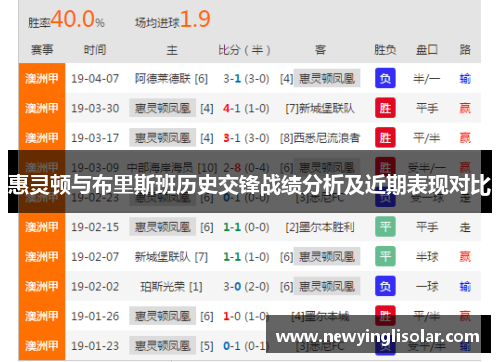Open home team 阿德莱德联 [6]

171,79
